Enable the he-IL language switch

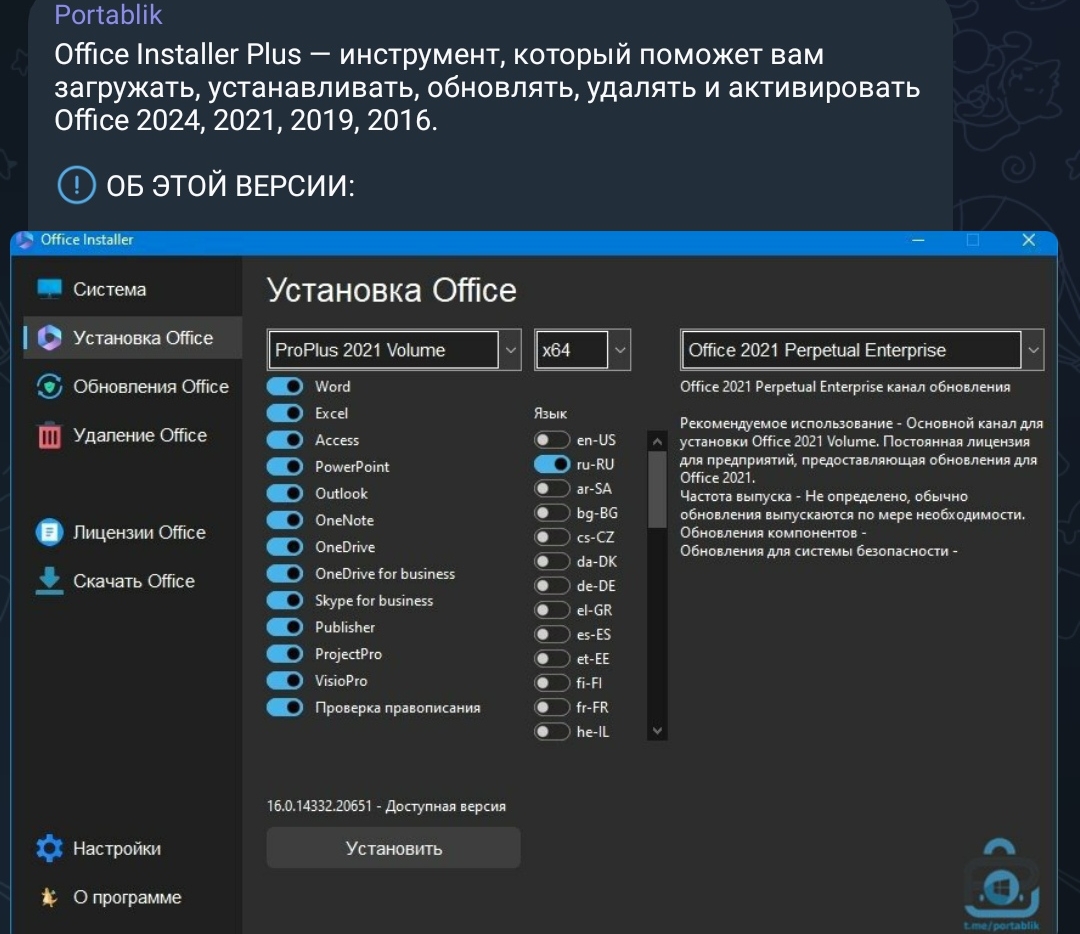552,731
